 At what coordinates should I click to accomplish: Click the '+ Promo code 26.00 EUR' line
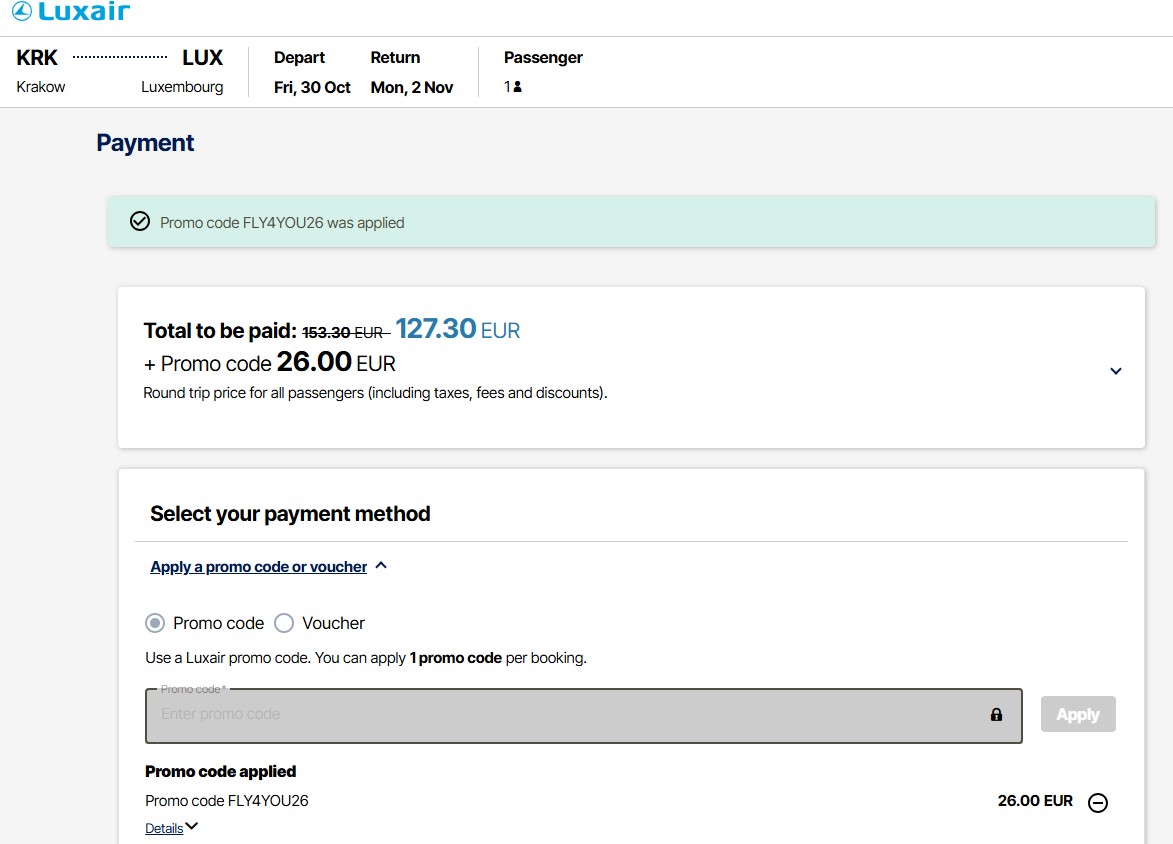tap(269, 362)
